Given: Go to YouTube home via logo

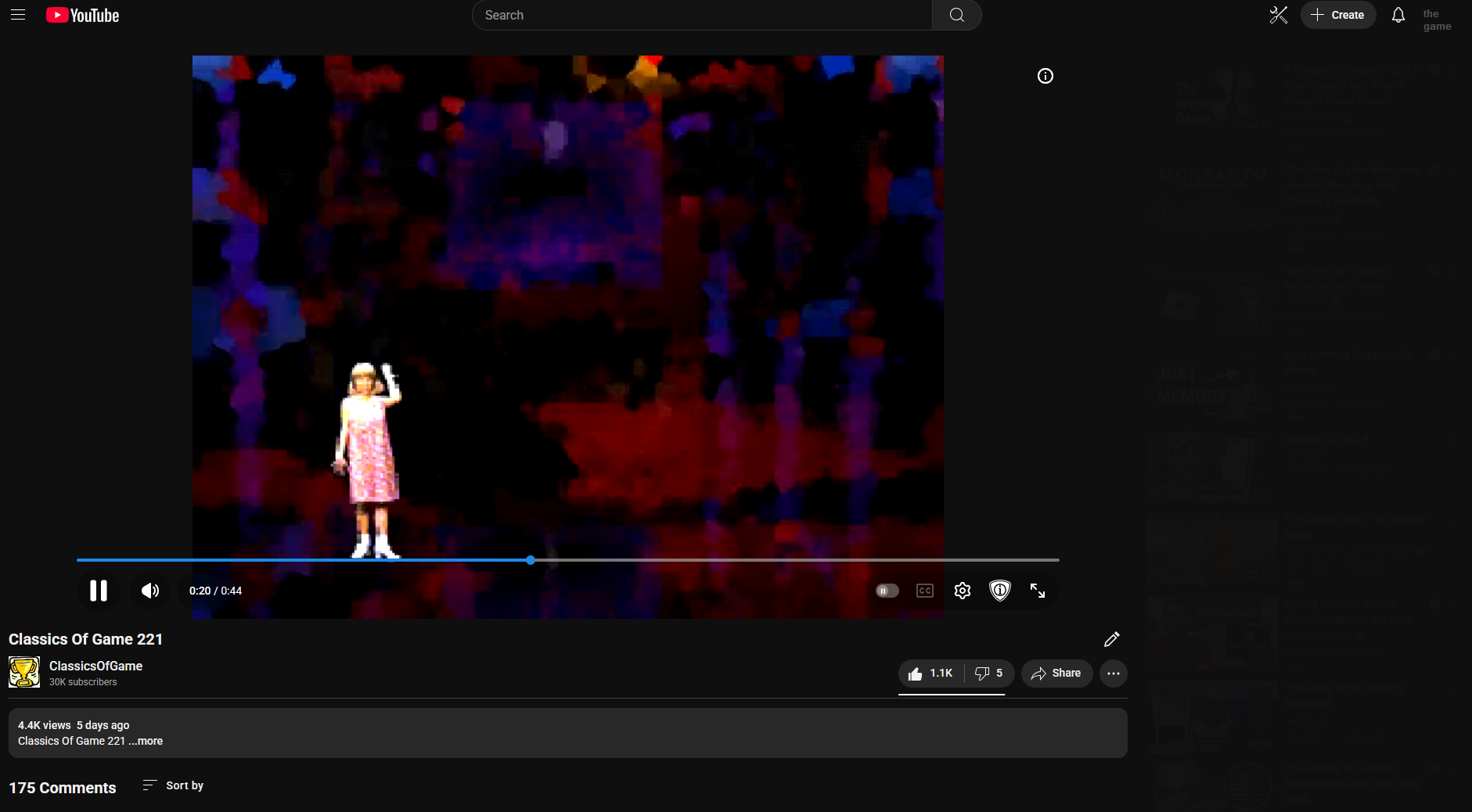Looking at the screenshot, I should pyautogui.click(x=82, y=15).
